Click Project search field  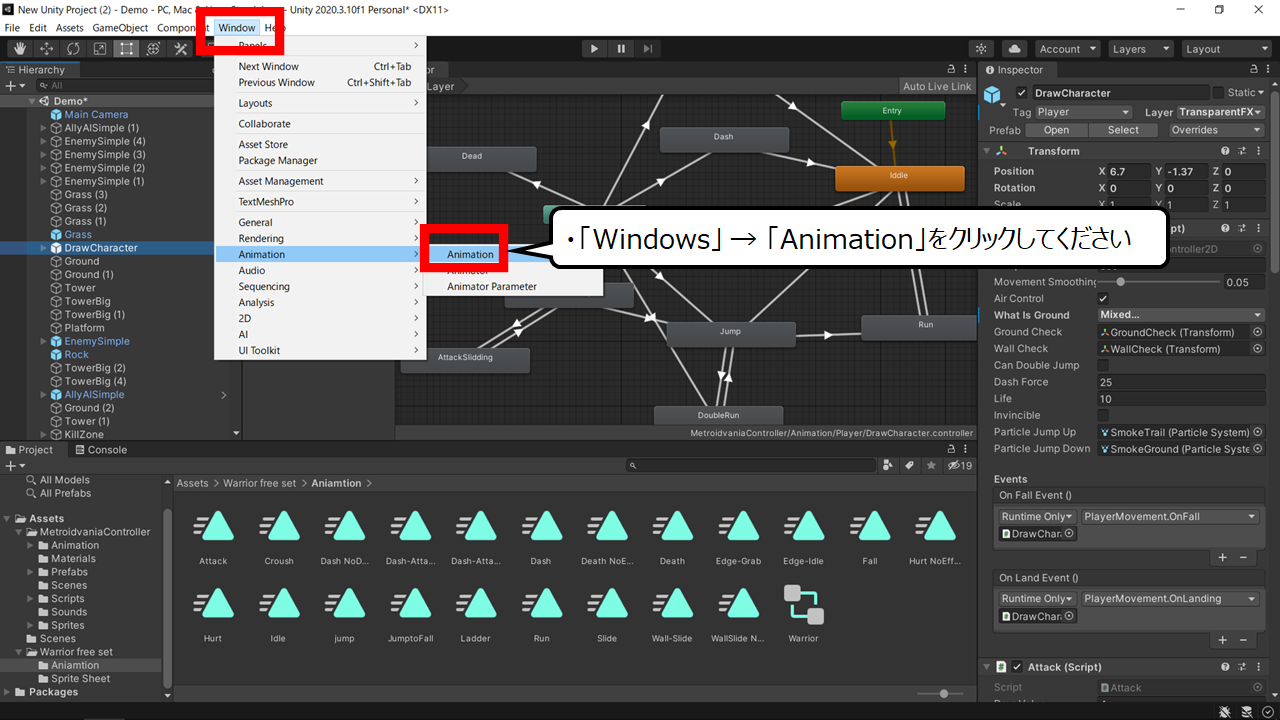750,465
